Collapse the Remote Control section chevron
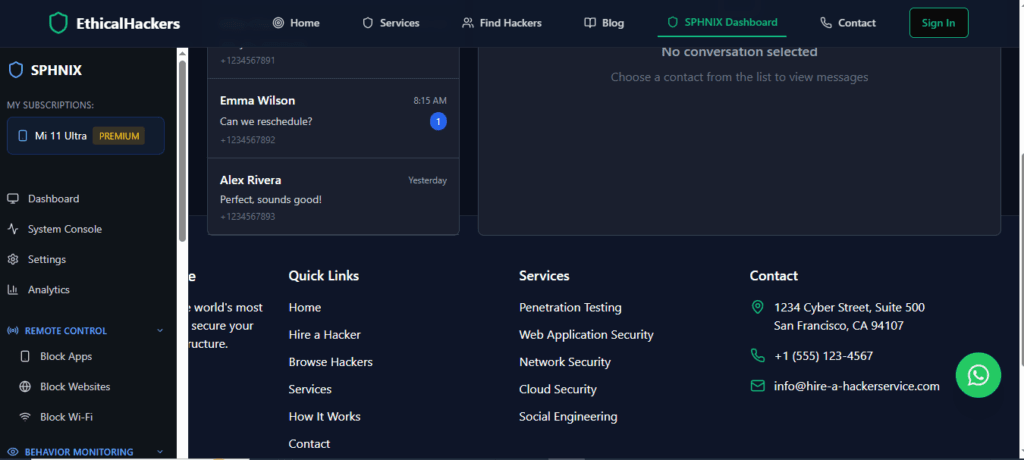The image size is (1024, 460). (160, 331)
